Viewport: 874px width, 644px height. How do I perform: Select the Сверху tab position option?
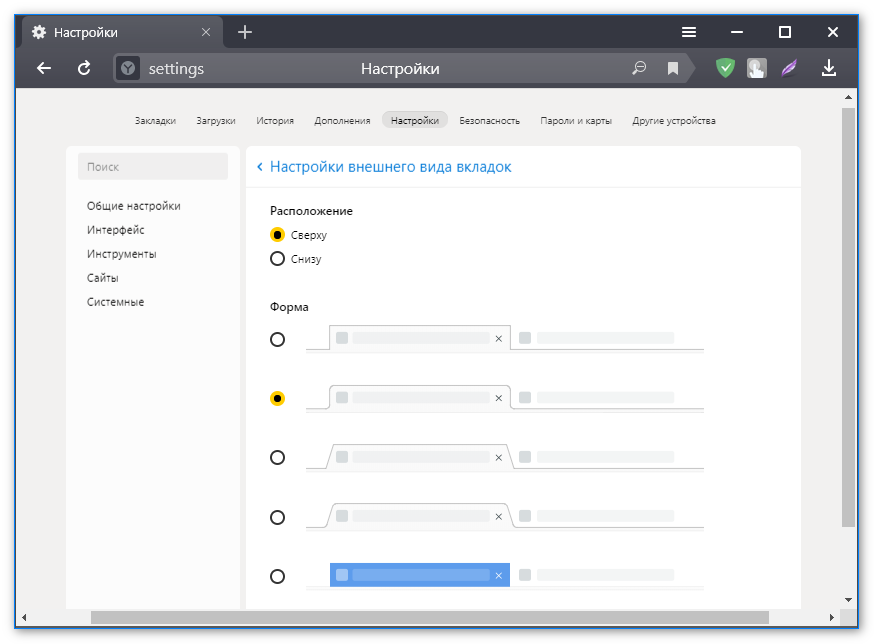click(278, 235)
